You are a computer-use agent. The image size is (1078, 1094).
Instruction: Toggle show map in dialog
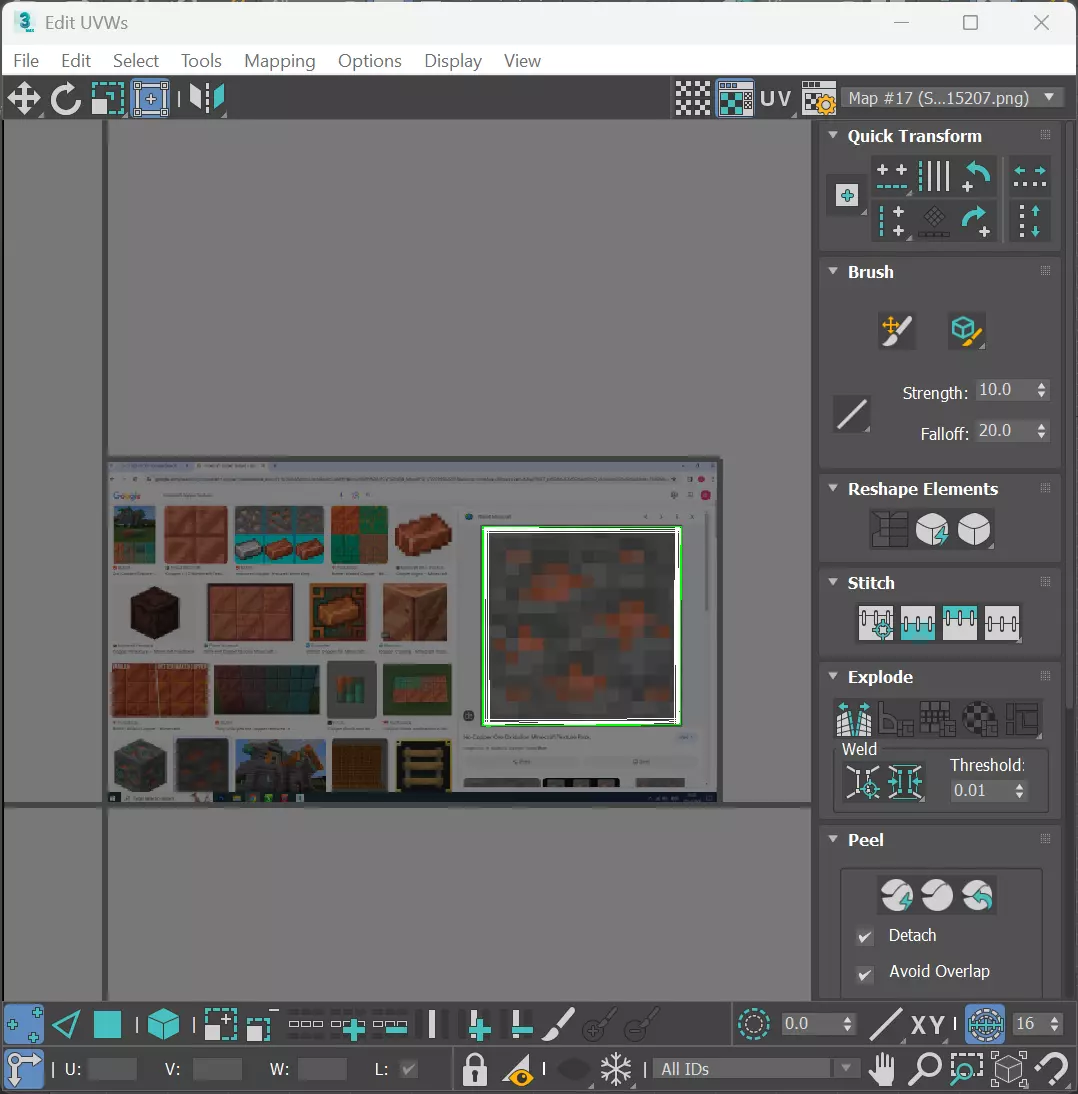click(x=735, y=98)
